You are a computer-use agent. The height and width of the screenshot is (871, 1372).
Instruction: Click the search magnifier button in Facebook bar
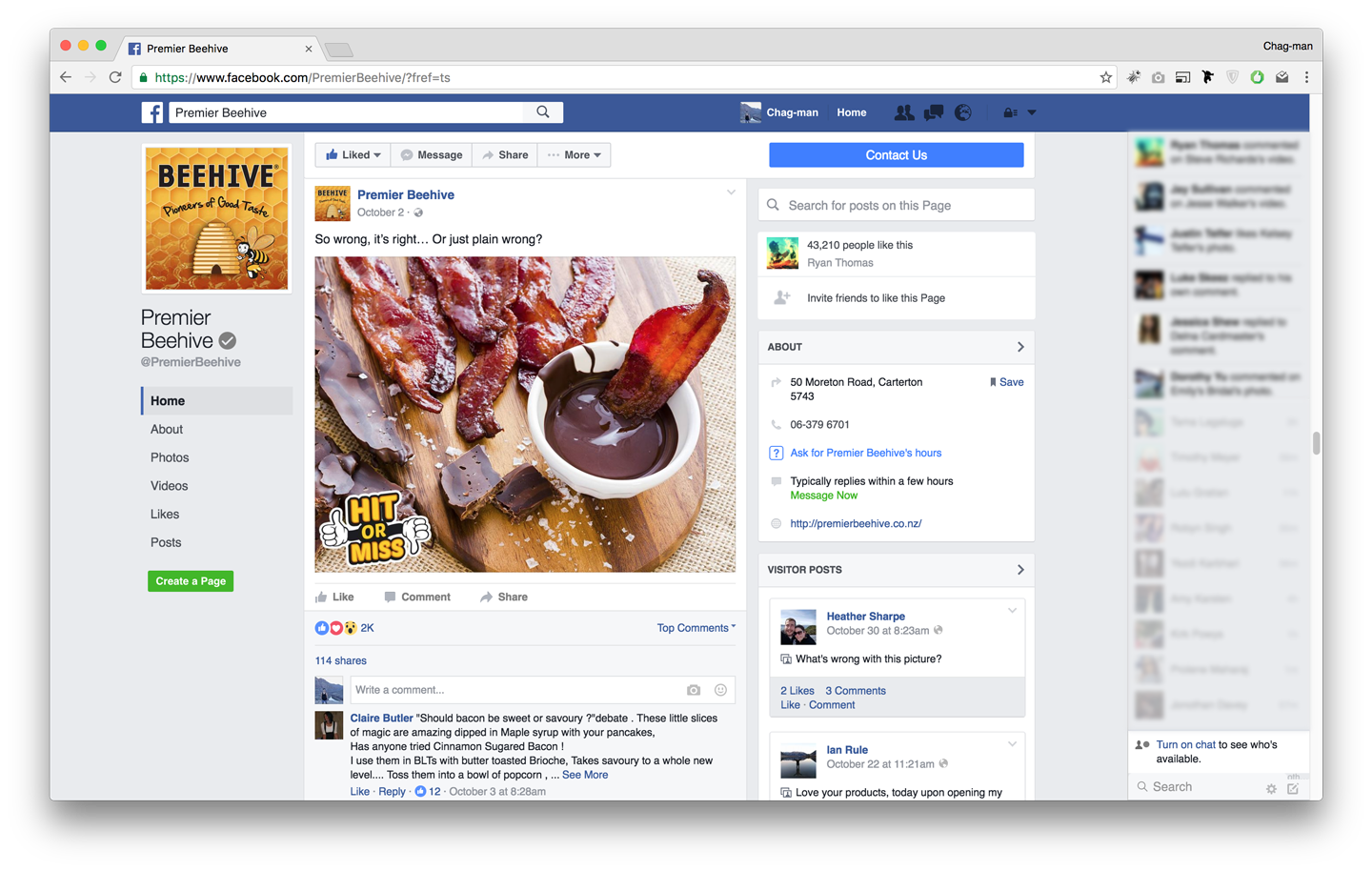tap(543, 112)
